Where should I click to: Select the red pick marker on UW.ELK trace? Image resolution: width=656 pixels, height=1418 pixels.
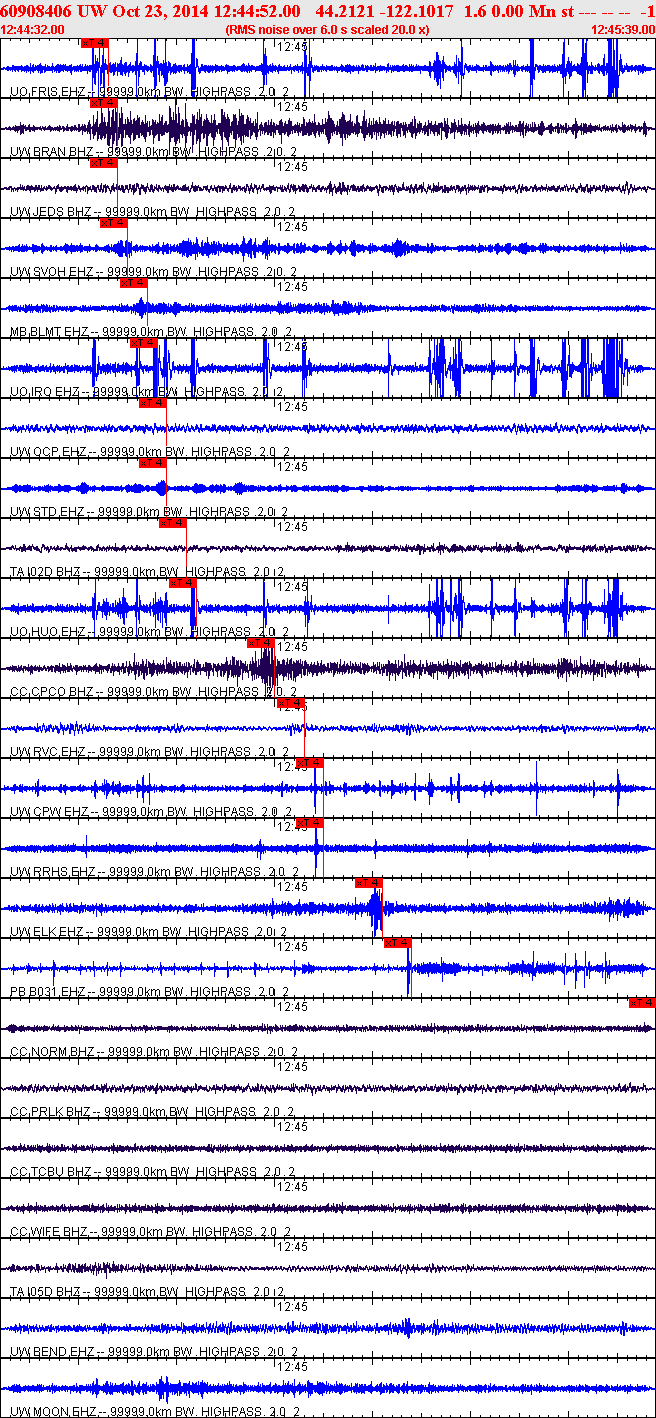[x=369, y=883]
